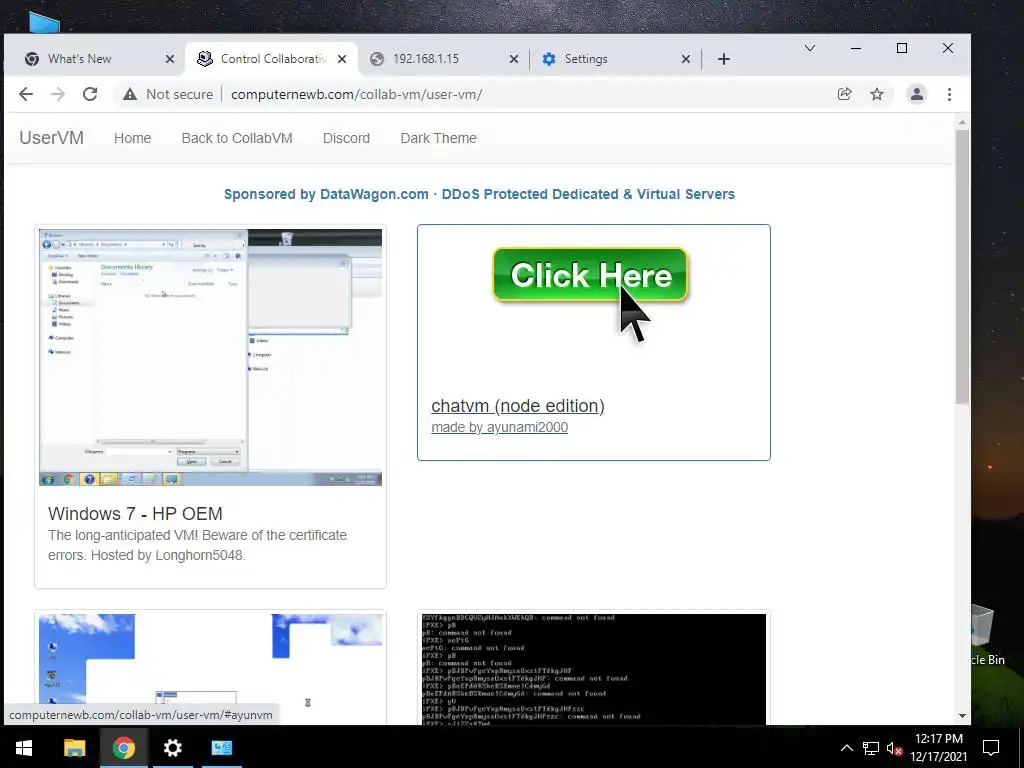1024x768 pixels.
Task: Open the Chrome three-dot menu
Action: [x=949, y=94]
